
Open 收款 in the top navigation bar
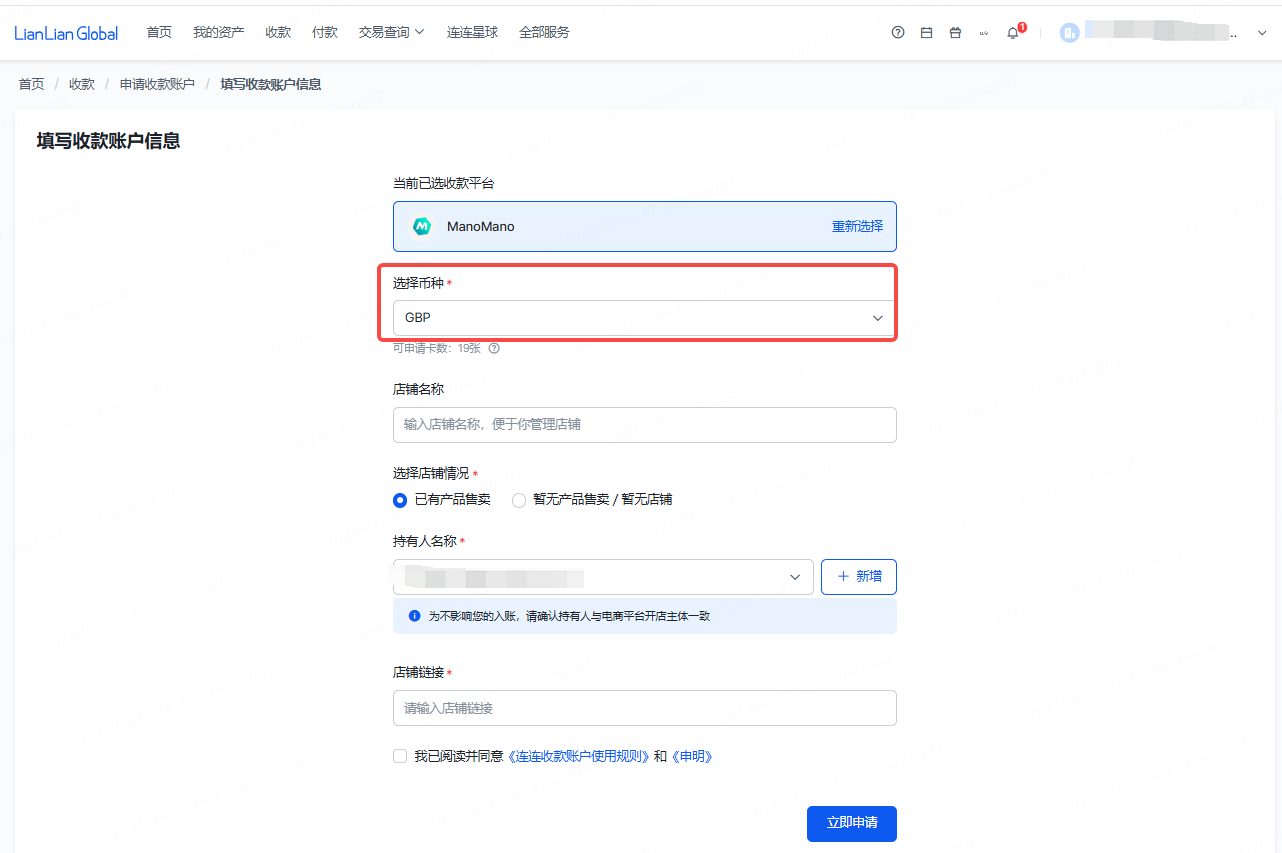pyautogui.click(x=278, y=33)
